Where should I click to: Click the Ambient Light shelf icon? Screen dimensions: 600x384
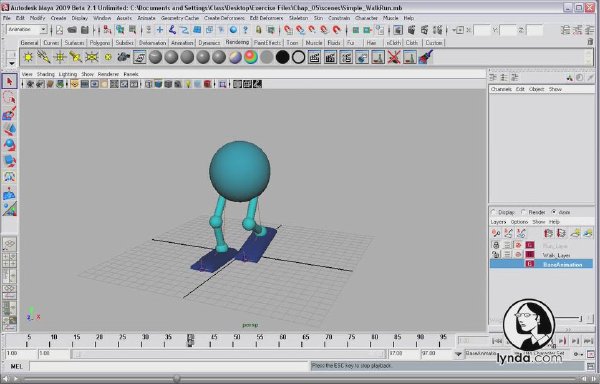click(x=28, y=57)
